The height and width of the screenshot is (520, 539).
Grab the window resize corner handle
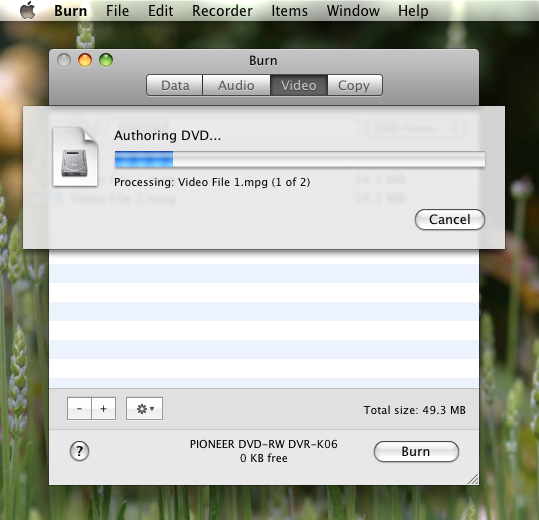pyautogui.click(x=473, y=479)
